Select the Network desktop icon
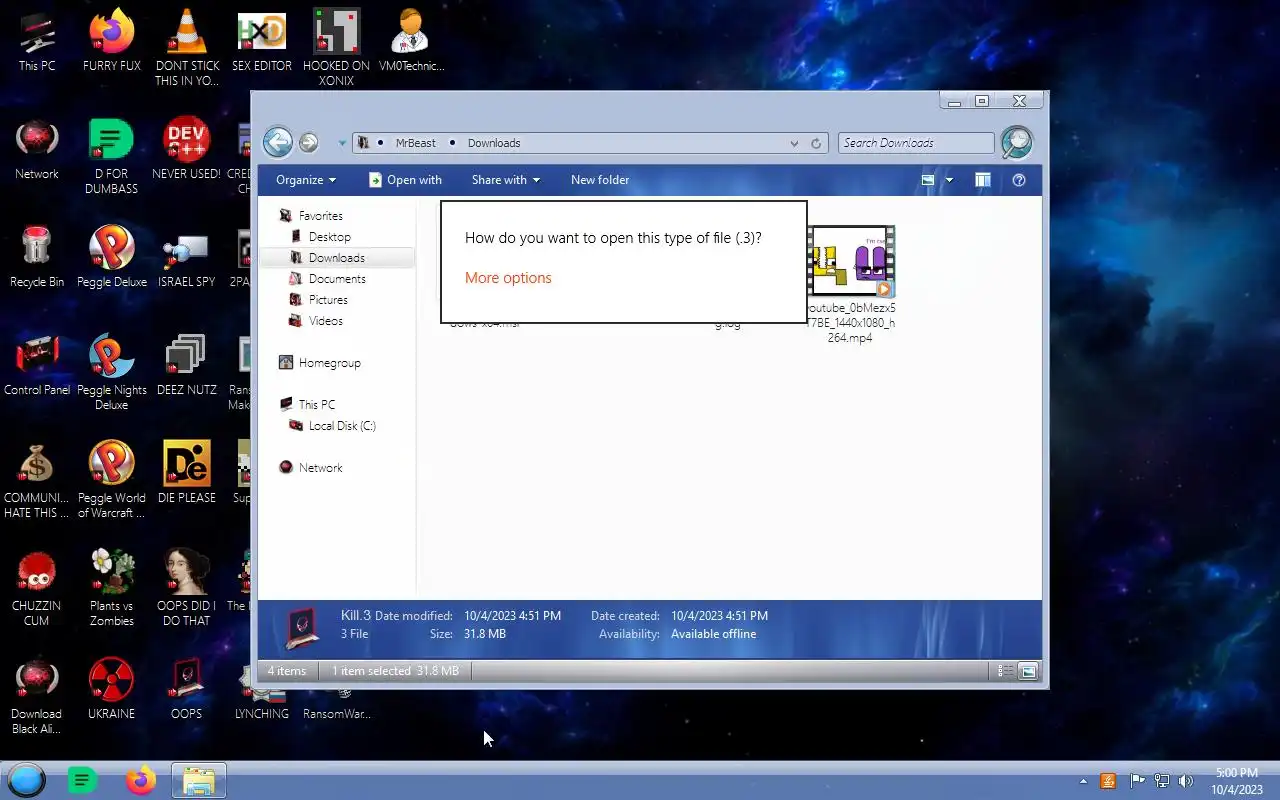 (37, 150)
